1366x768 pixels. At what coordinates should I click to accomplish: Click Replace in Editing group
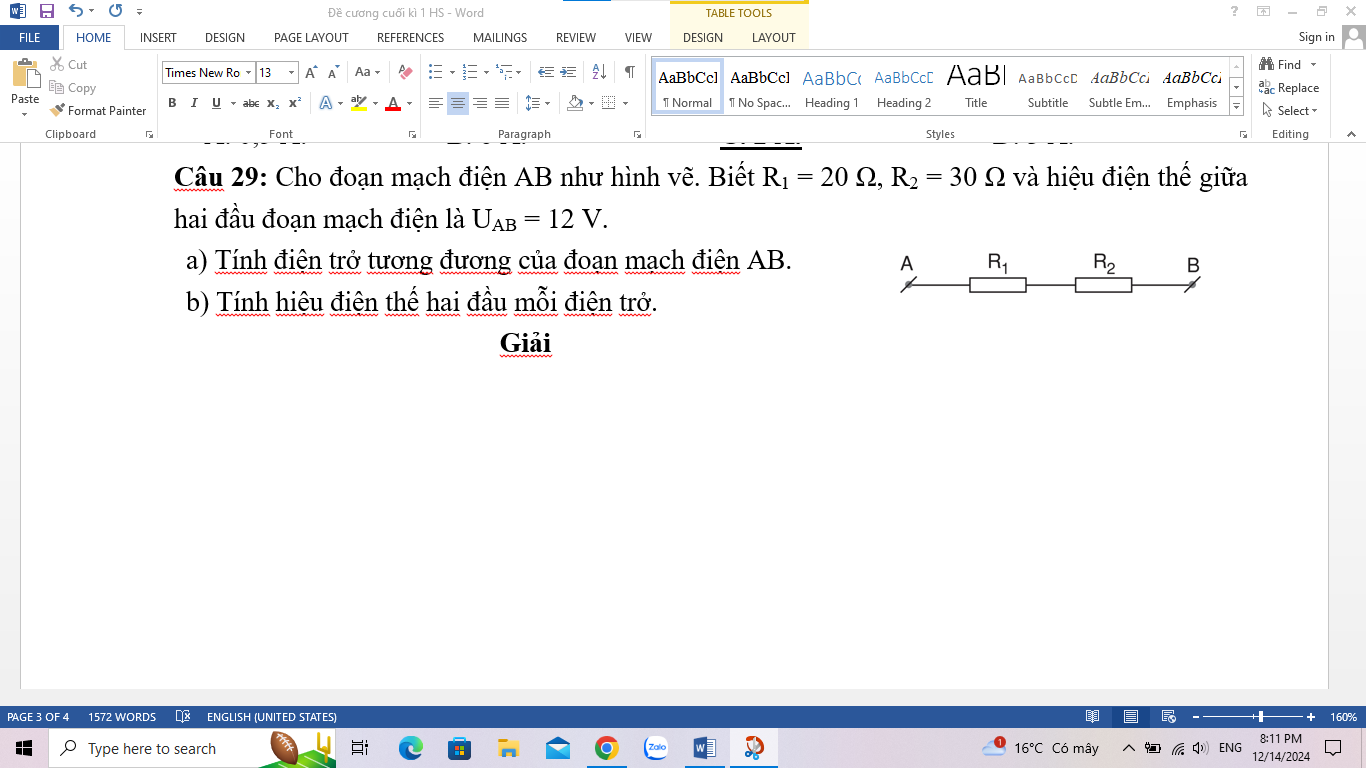coord(1289,88)
